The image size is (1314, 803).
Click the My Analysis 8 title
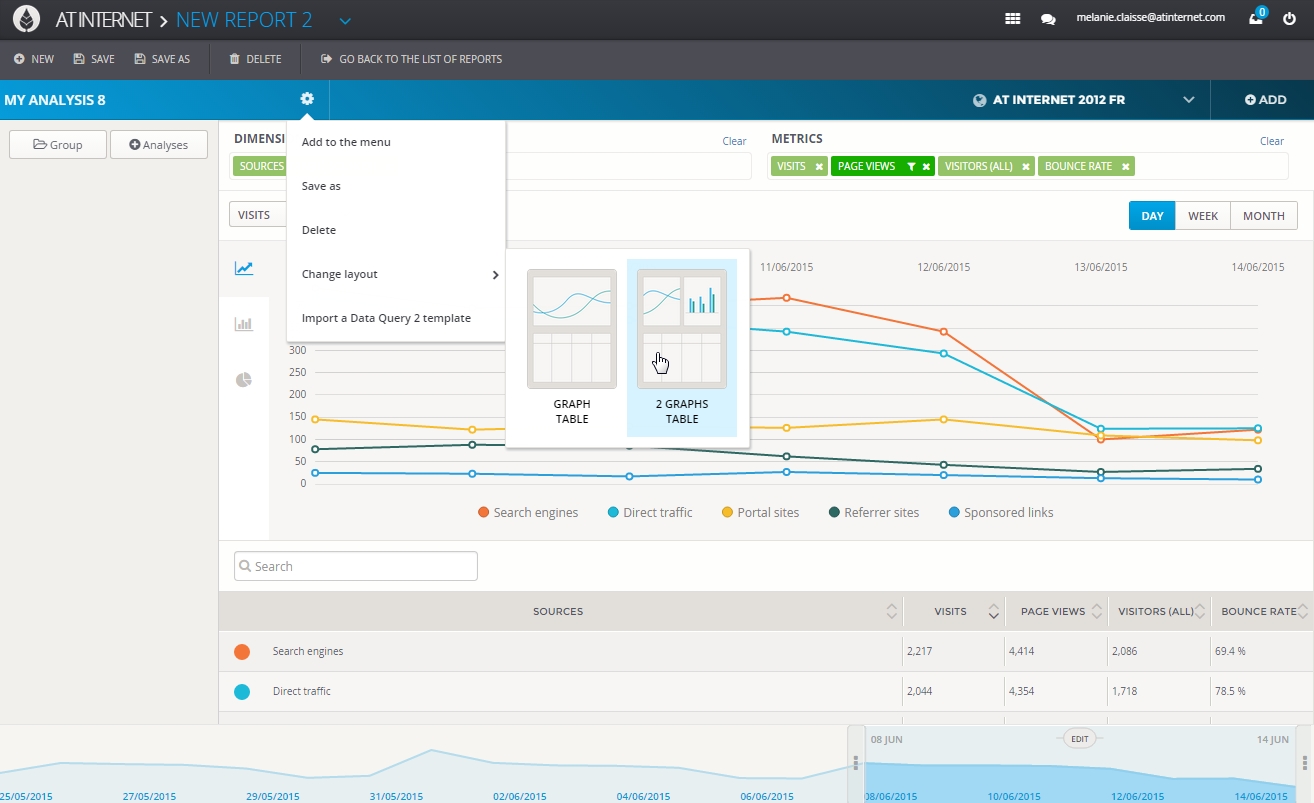coord(55,100)
